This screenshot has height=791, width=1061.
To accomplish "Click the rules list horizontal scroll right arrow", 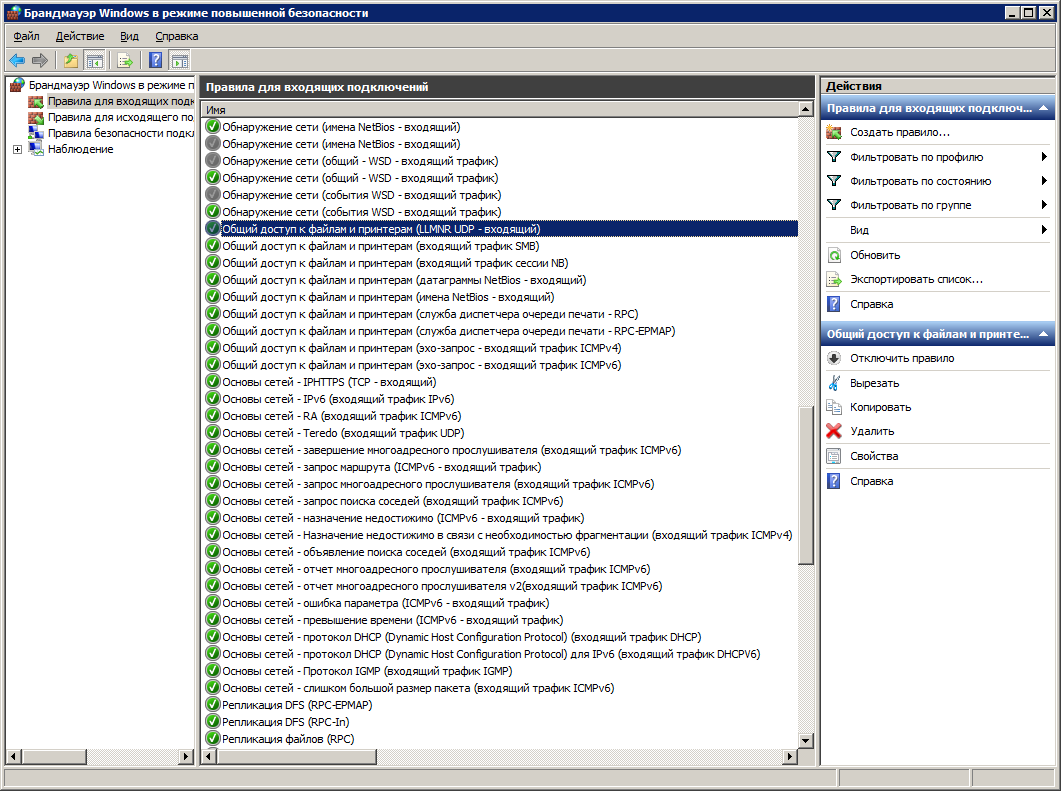I will click(790, 756).
